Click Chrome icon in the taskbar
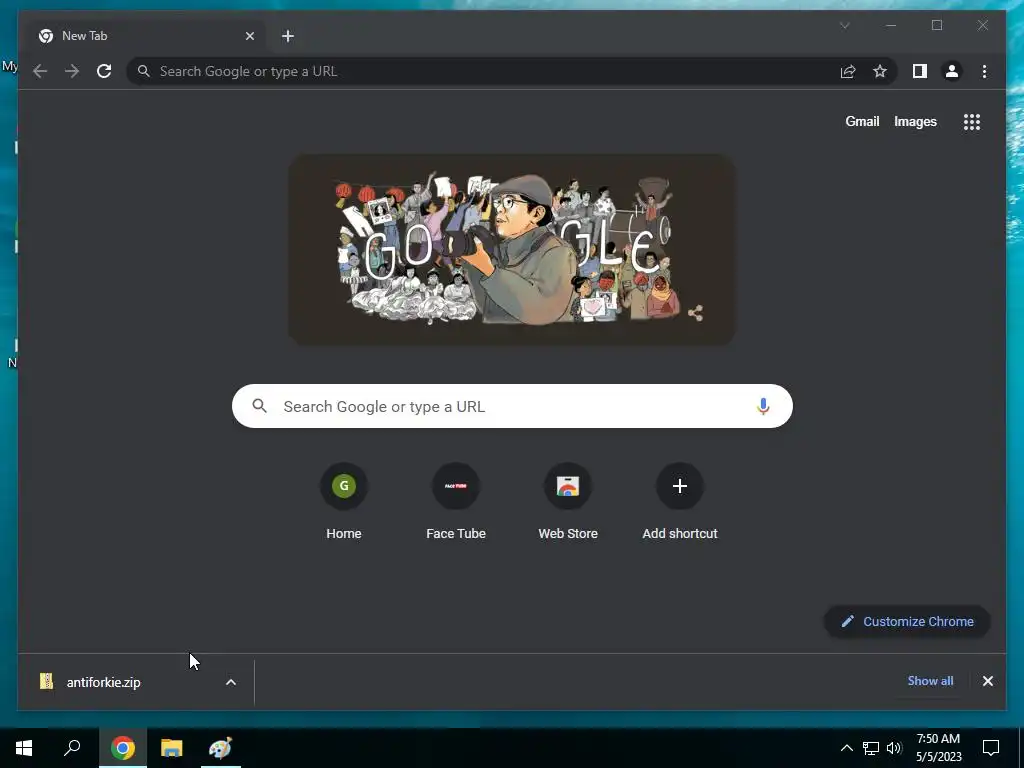This screenshot has height=768, width=1024. click(x=123, y=748)
